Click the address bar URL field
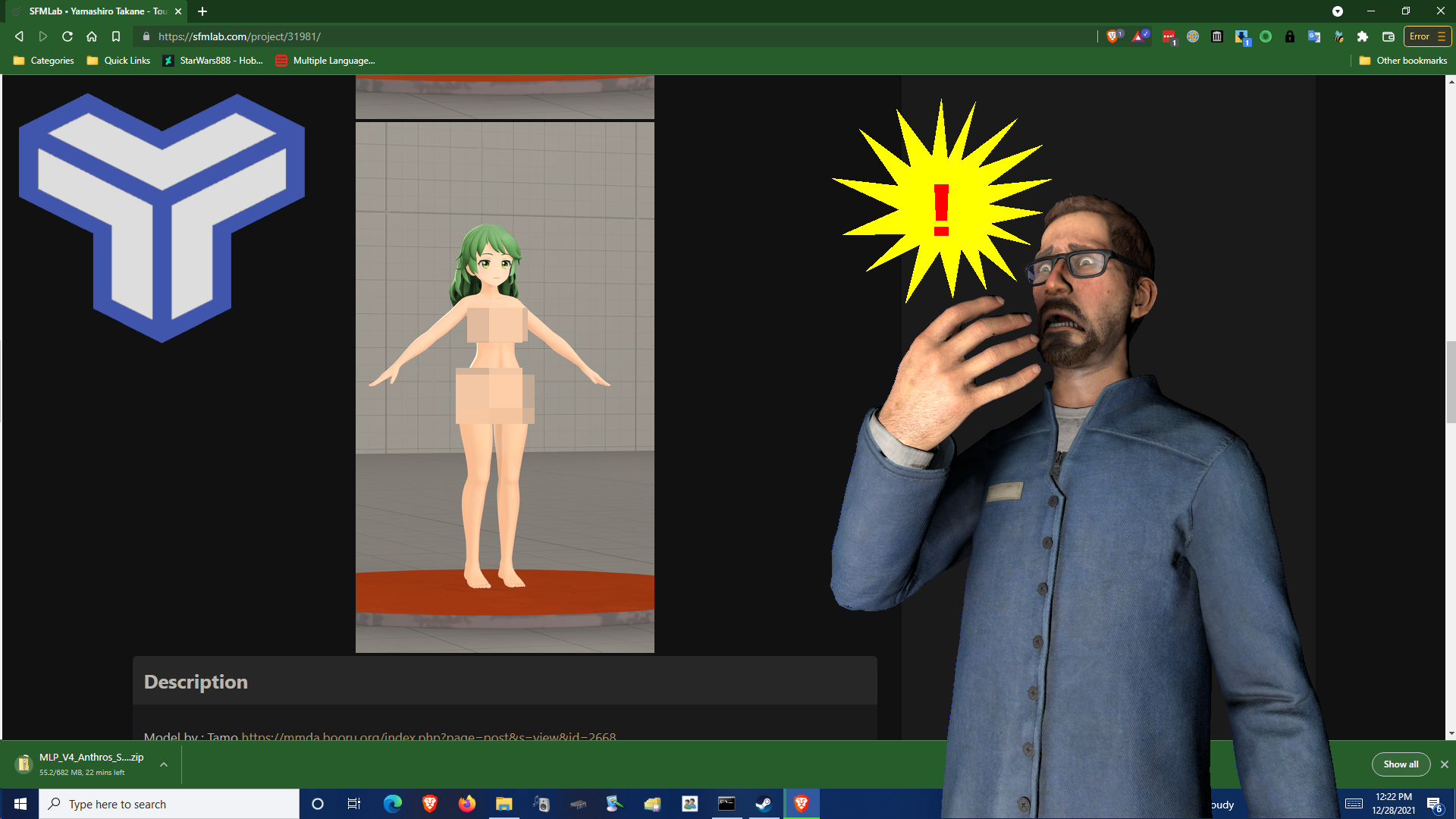The image size is (1456, 819). point(607,36)
